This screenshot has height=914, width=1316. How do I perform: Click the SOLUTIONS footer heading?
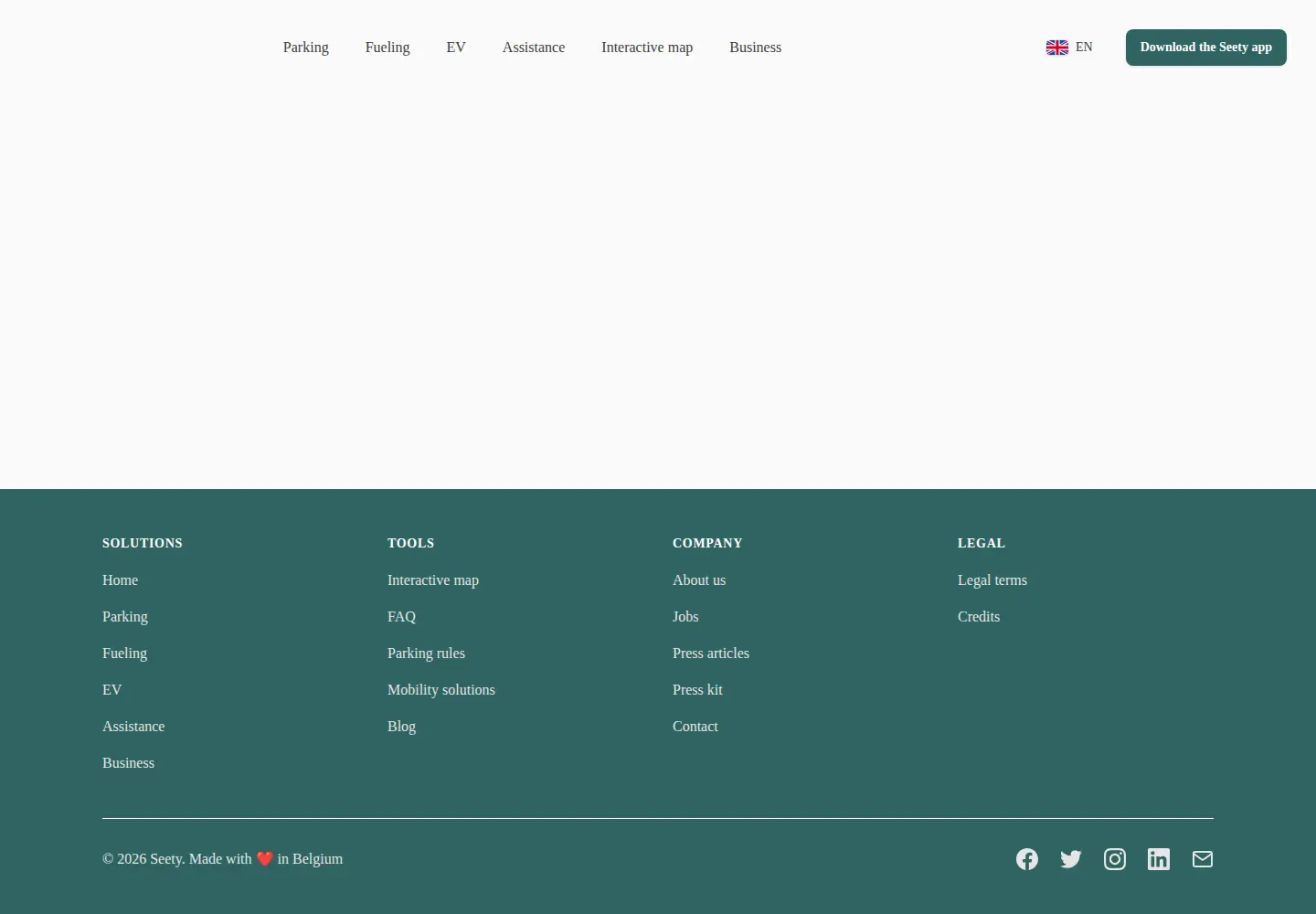tap(143, 543)
